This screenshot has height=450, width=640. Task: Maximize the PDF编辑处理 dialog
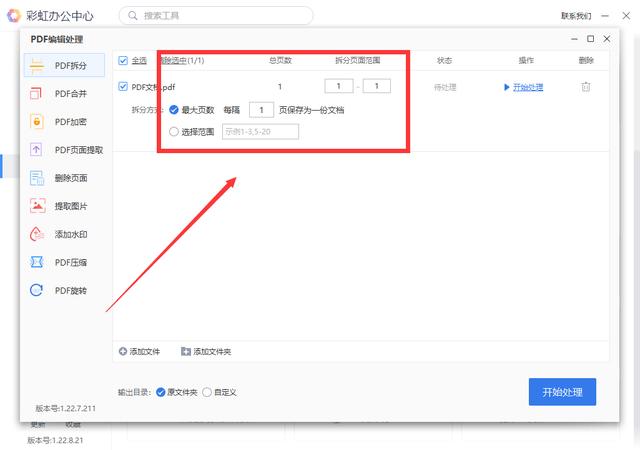591,39
